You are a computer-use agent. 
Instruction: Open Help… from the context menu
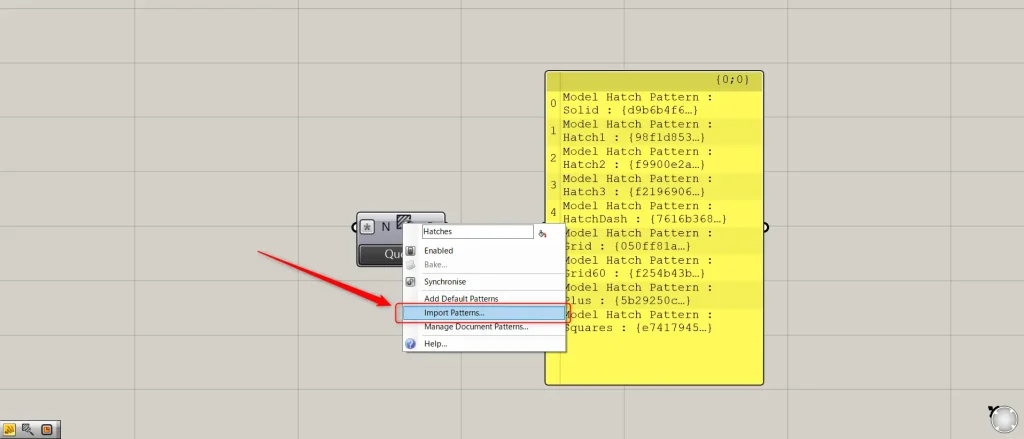point(484,344)
